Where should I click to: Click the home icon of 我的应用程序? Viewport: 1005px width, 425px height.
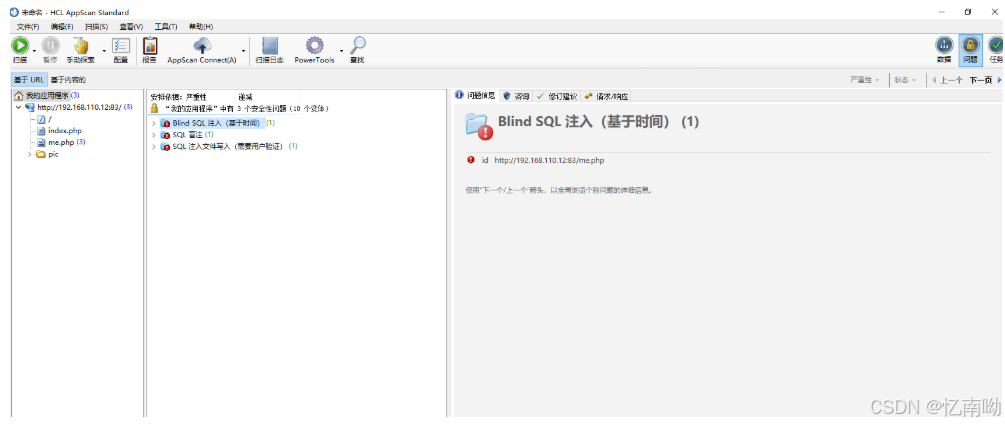(x=19, y=96)
